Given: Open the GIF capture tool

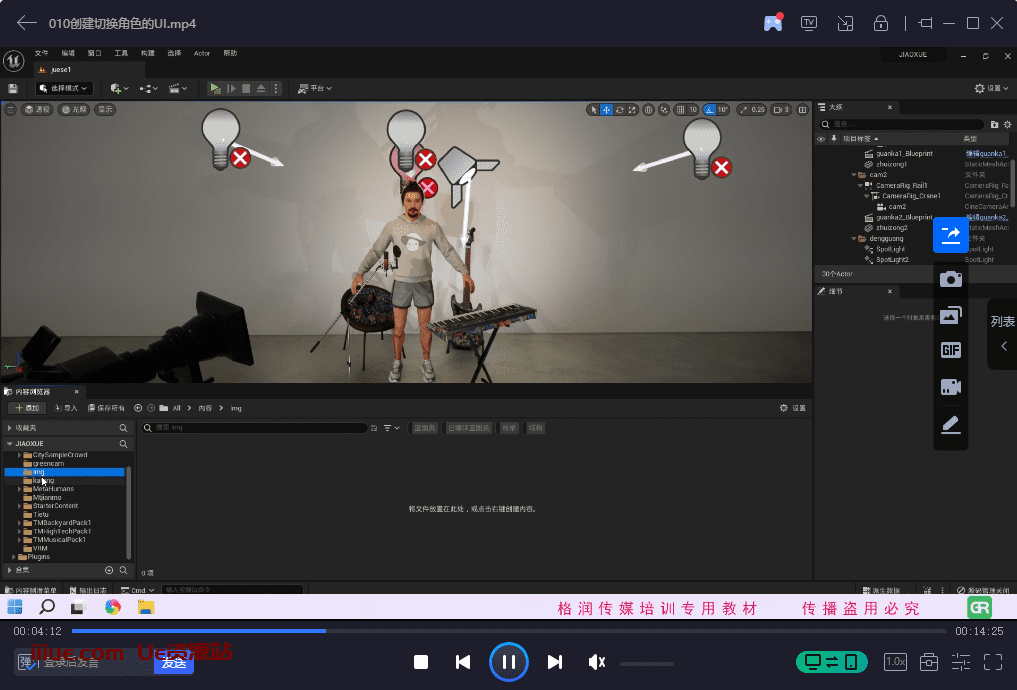Looking at the screenshot, I should pos(950,350).
